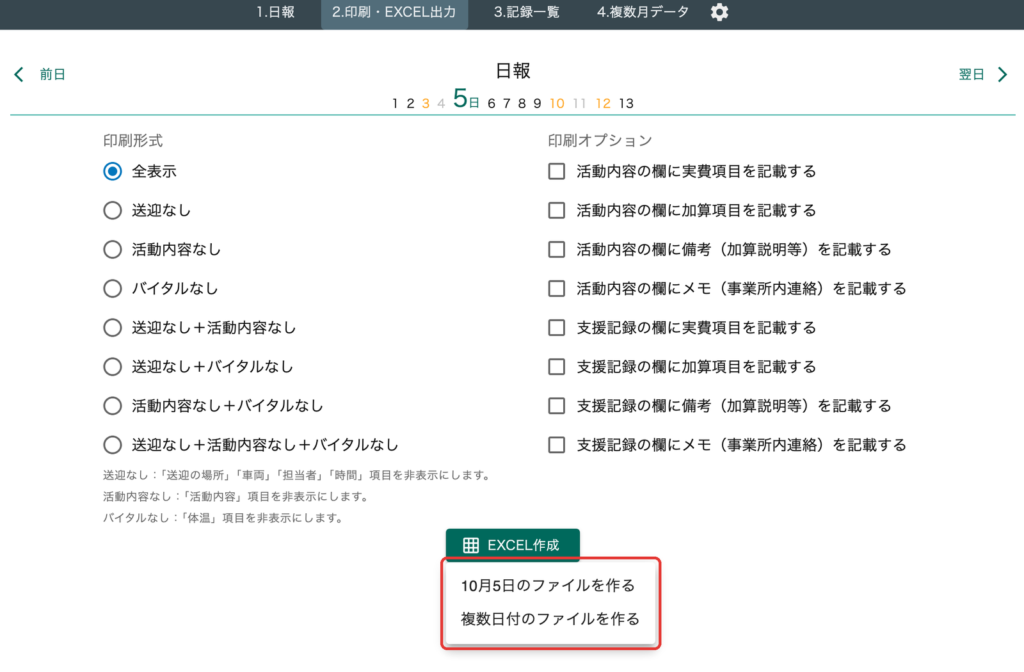
Task: Open the 3.記録一覧 tab
Action: pos(526,12)
